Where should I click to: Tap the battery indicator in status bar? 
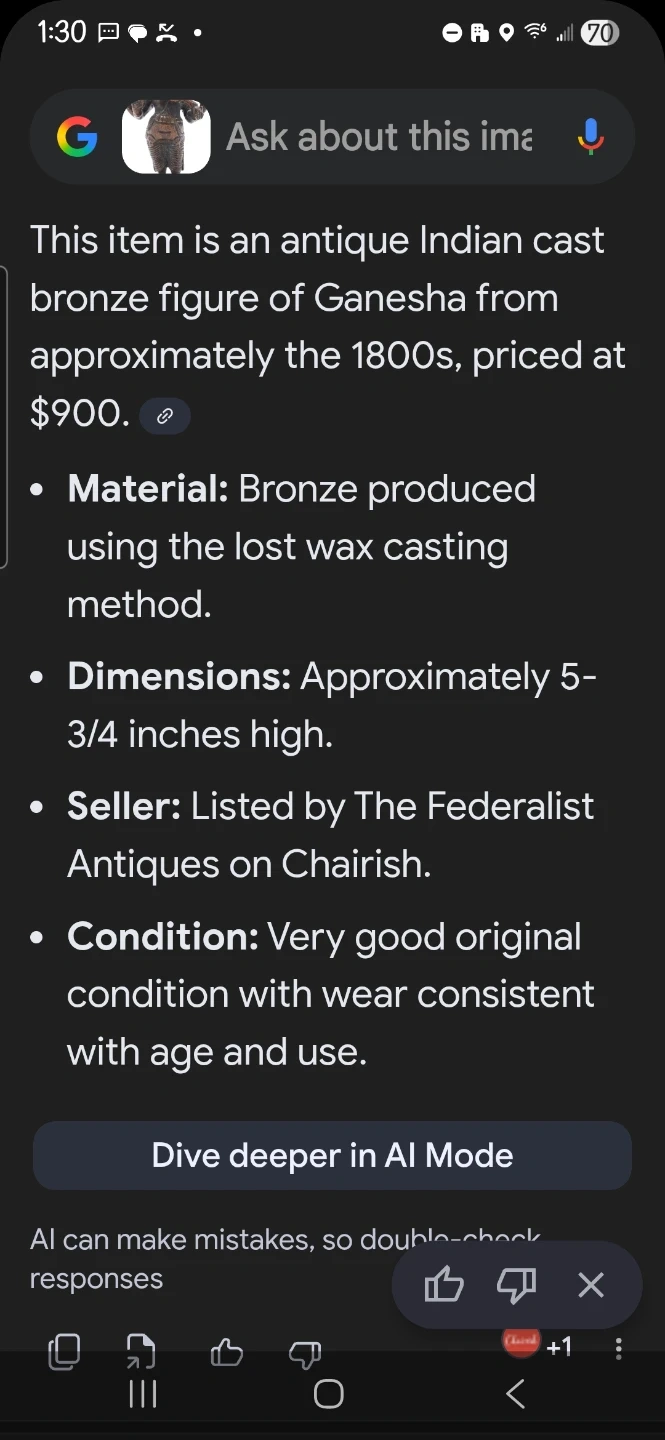point(600,33)
